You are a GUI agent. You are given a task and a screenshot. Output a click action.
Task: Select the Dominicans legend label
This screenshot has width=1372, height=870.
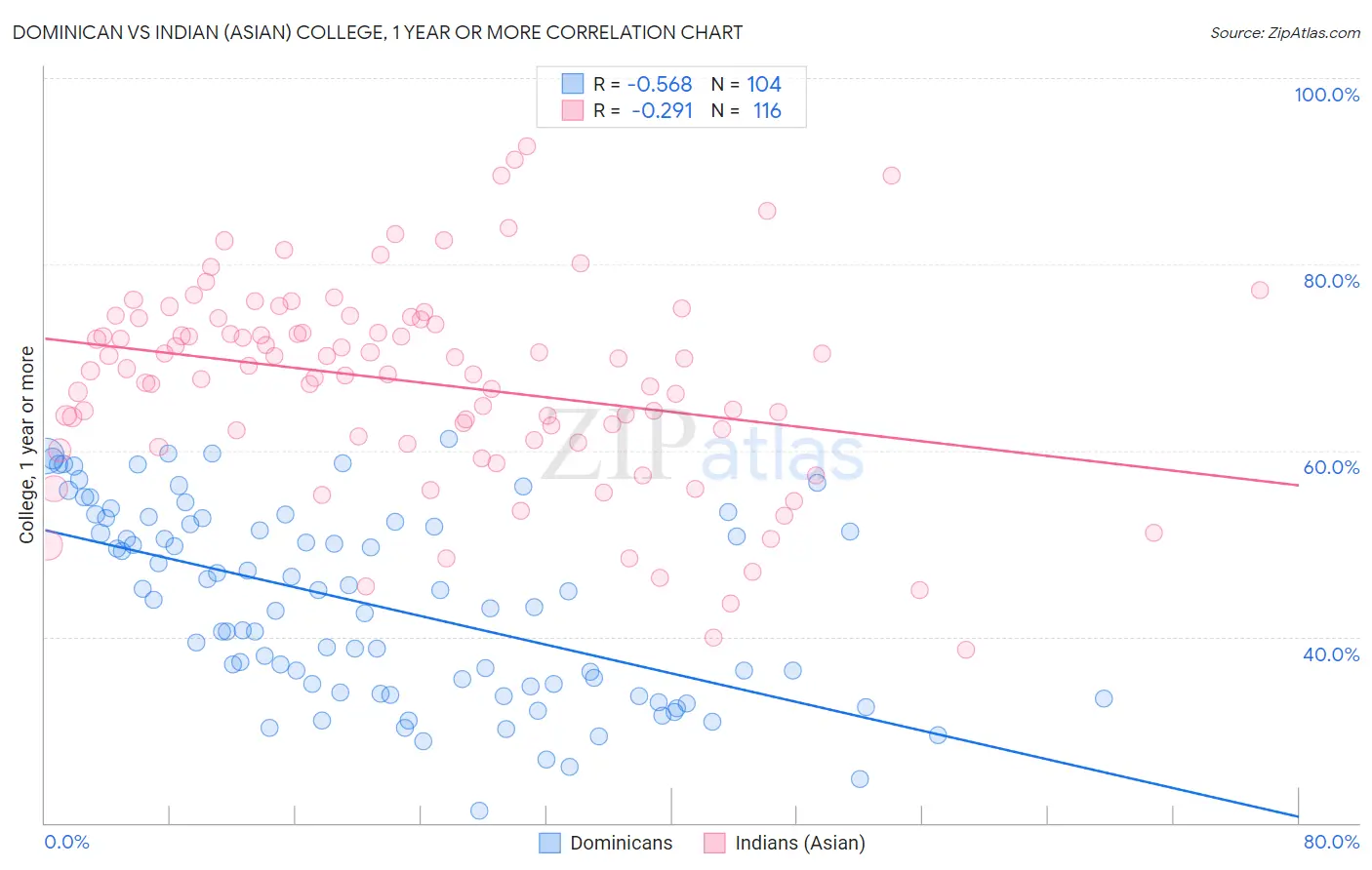pos(622,843)
